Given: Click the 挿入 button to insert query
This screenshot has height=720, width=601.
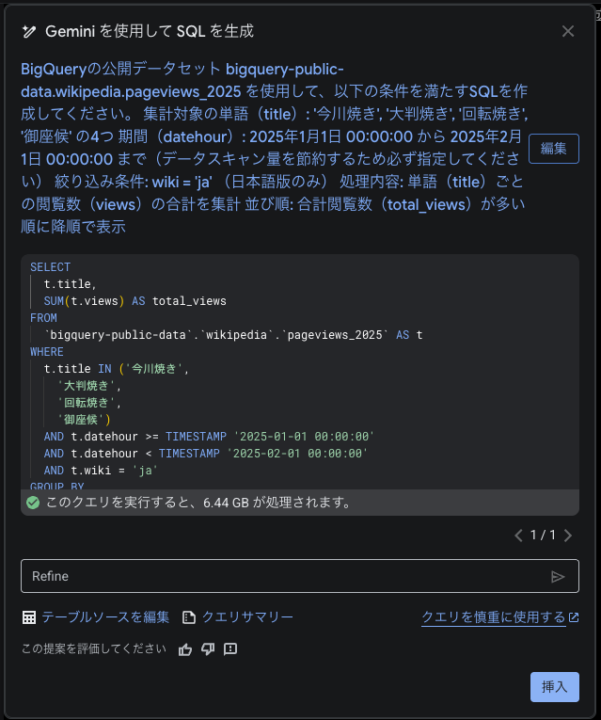Looking at the screenshot, I should tap(555, 687).
